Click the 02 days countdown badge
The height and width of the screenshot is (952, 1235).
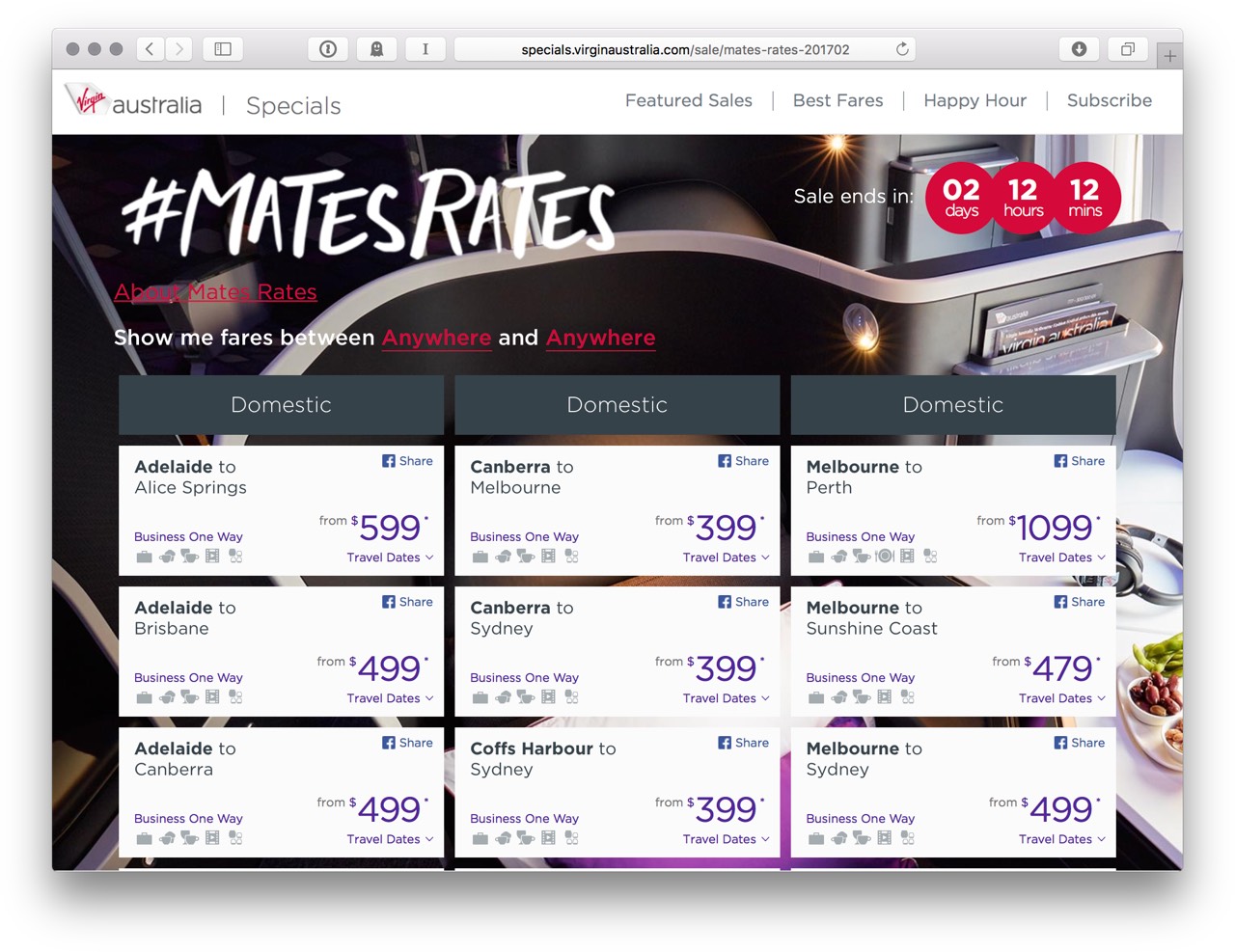point(959,198)
